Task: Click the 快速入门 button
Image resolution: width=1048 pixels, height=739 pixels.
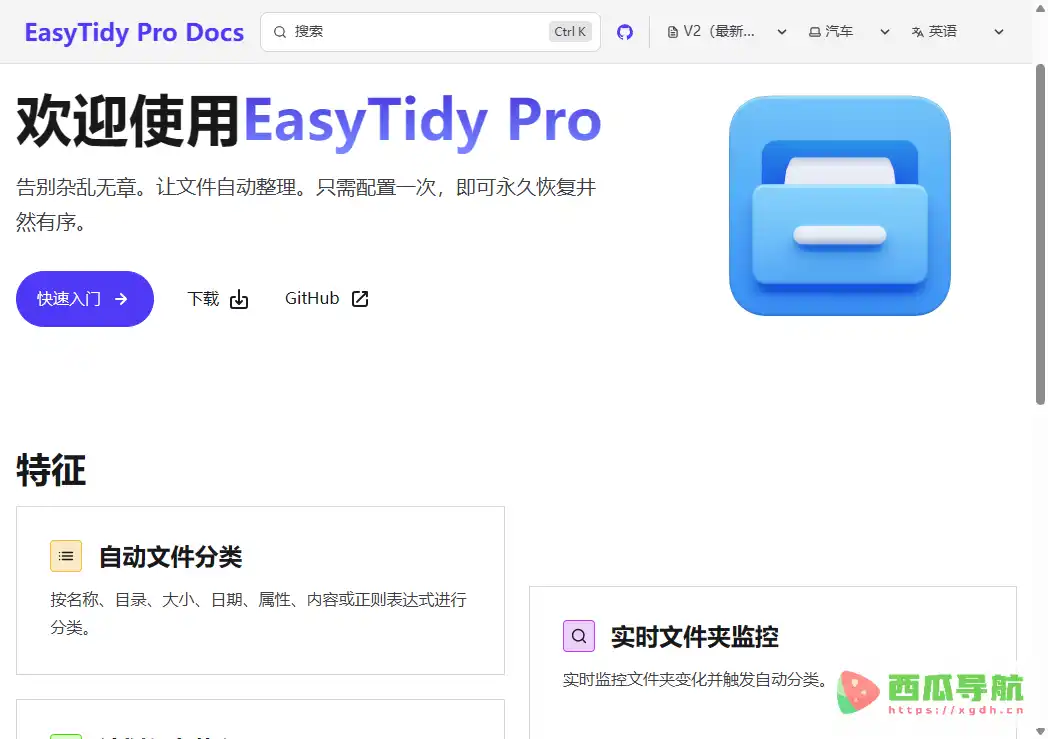Action: [85, 299]
